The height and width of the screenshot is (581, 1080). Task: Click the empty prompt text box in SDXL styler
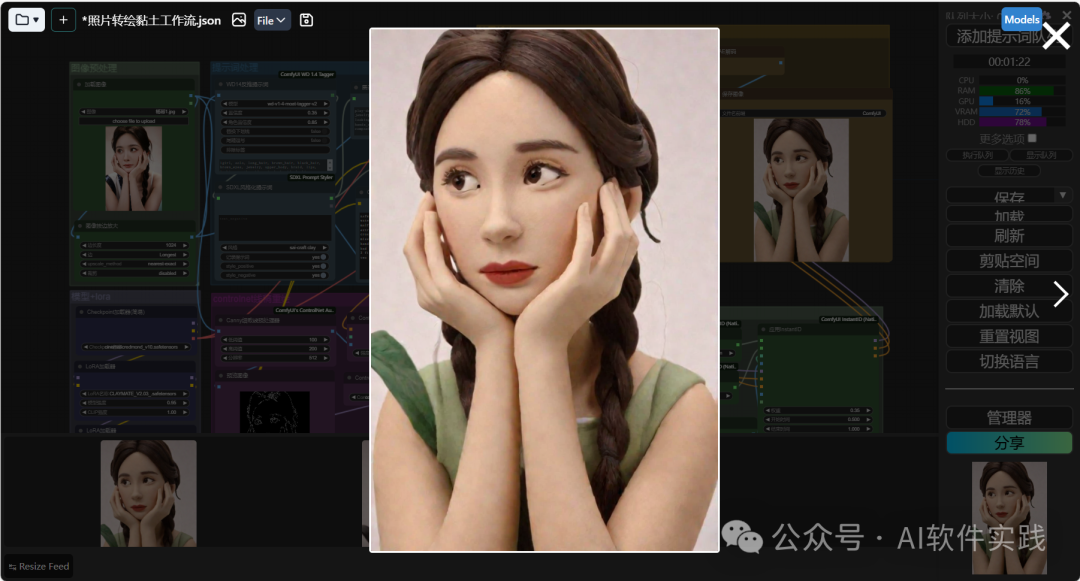click(275, 228)
